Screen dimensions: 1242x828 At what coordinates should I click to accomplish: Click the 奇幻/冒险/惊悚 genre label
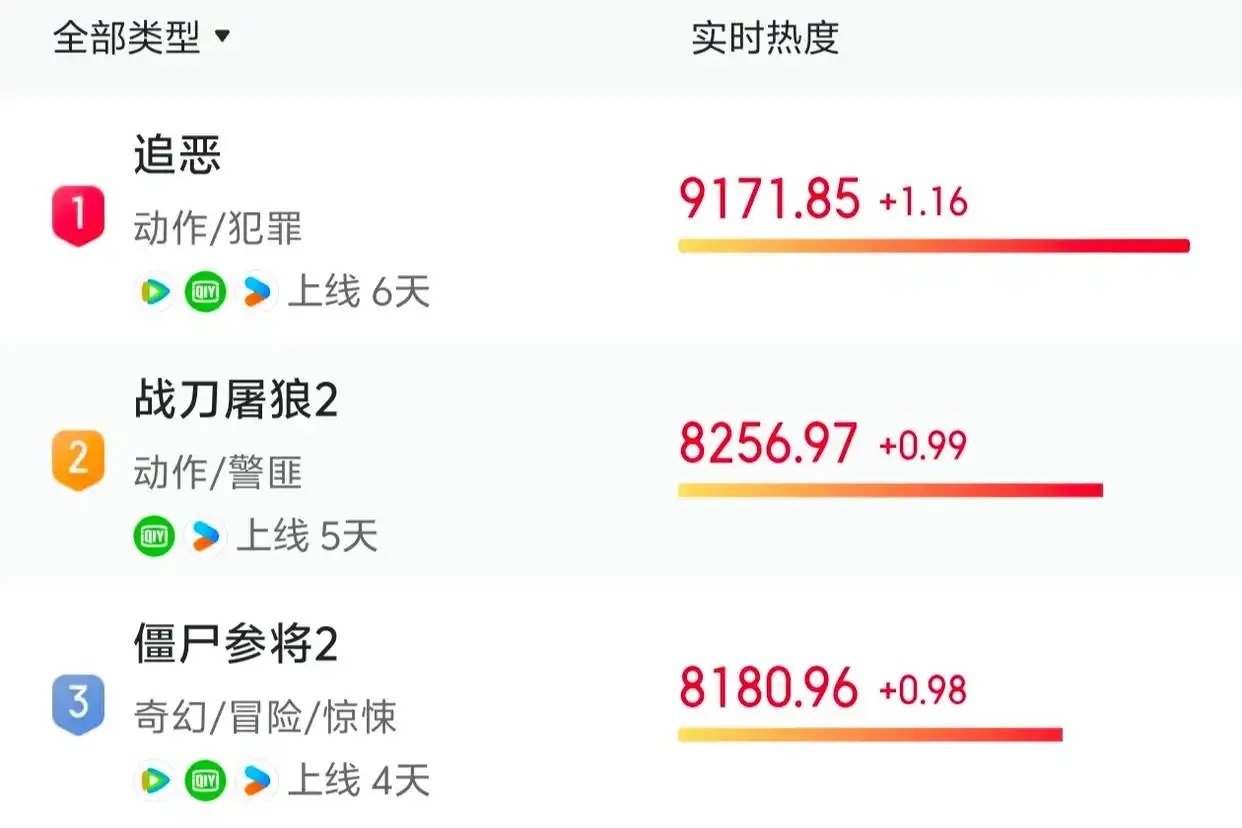point(265,717)
